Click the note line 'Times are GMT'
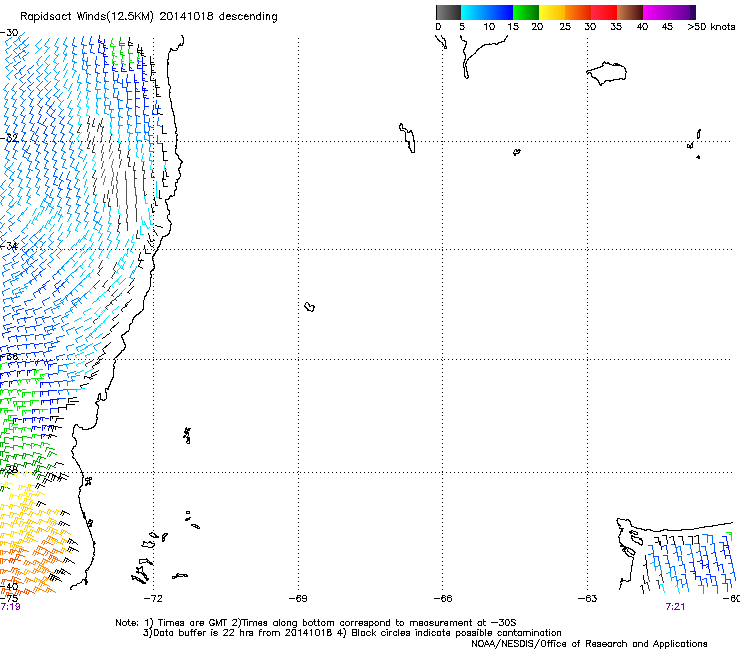 point(192,623)
